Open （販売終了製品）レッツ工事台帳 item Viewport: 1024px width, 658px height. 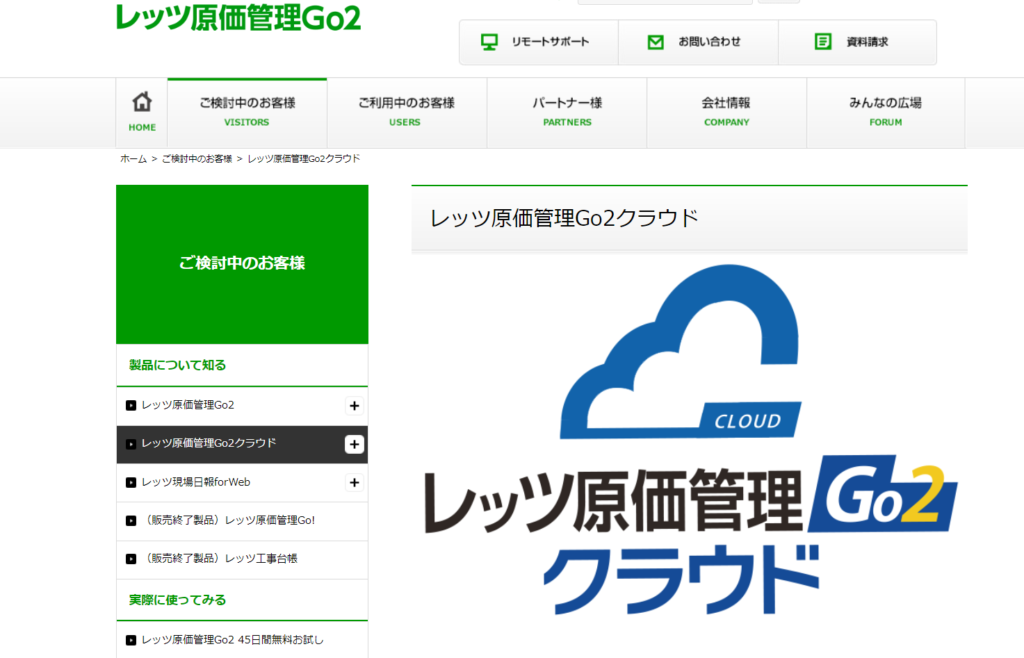[242, 559]
